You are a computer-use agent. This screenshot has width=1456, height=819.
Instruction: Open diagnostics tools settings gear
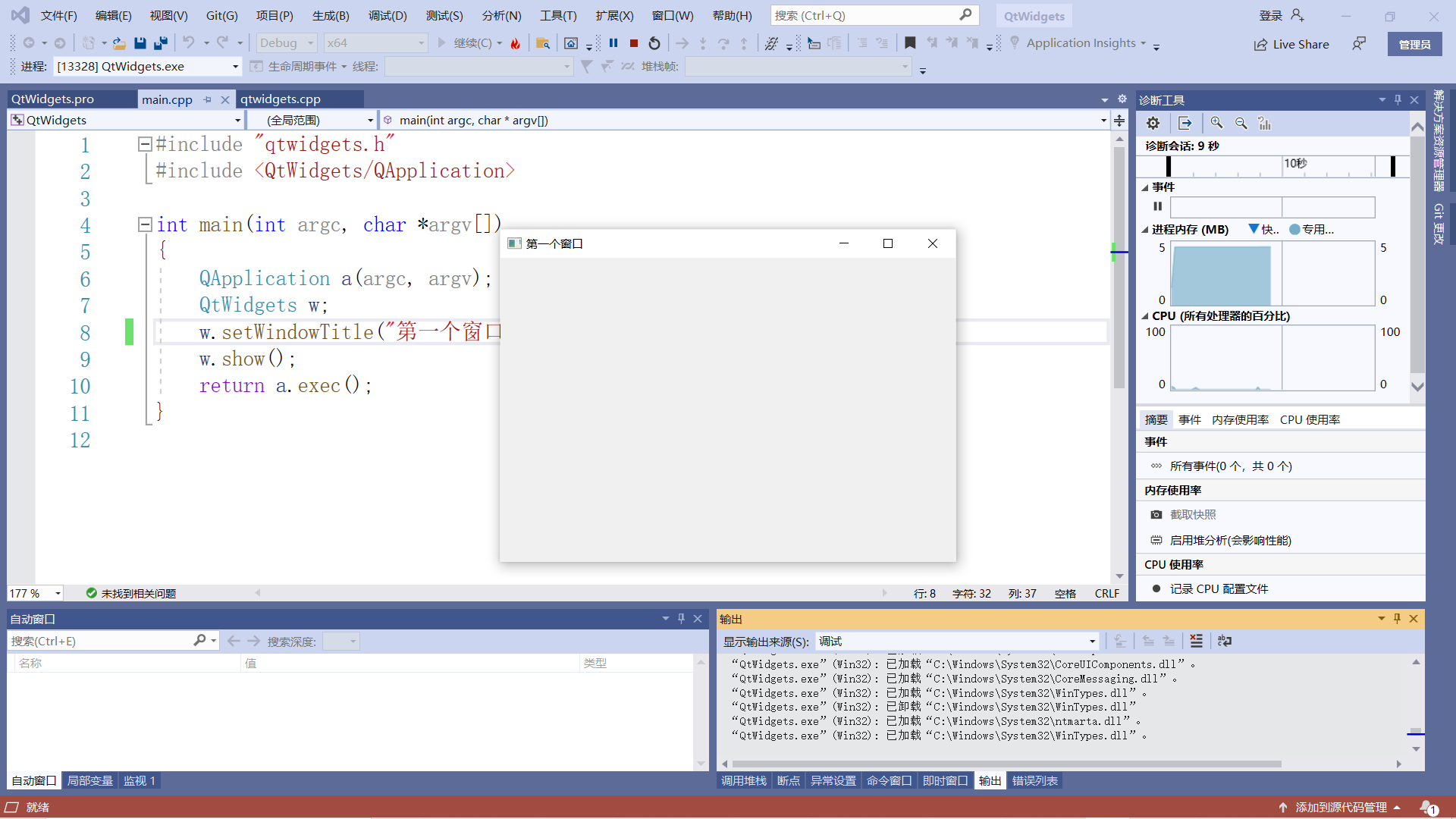(1153, 122)
